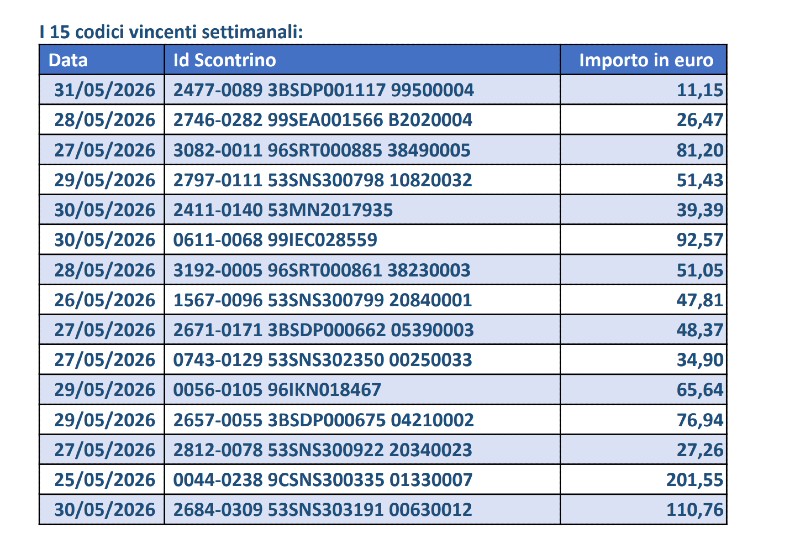Click amount cell 11,15

[699, 90]
